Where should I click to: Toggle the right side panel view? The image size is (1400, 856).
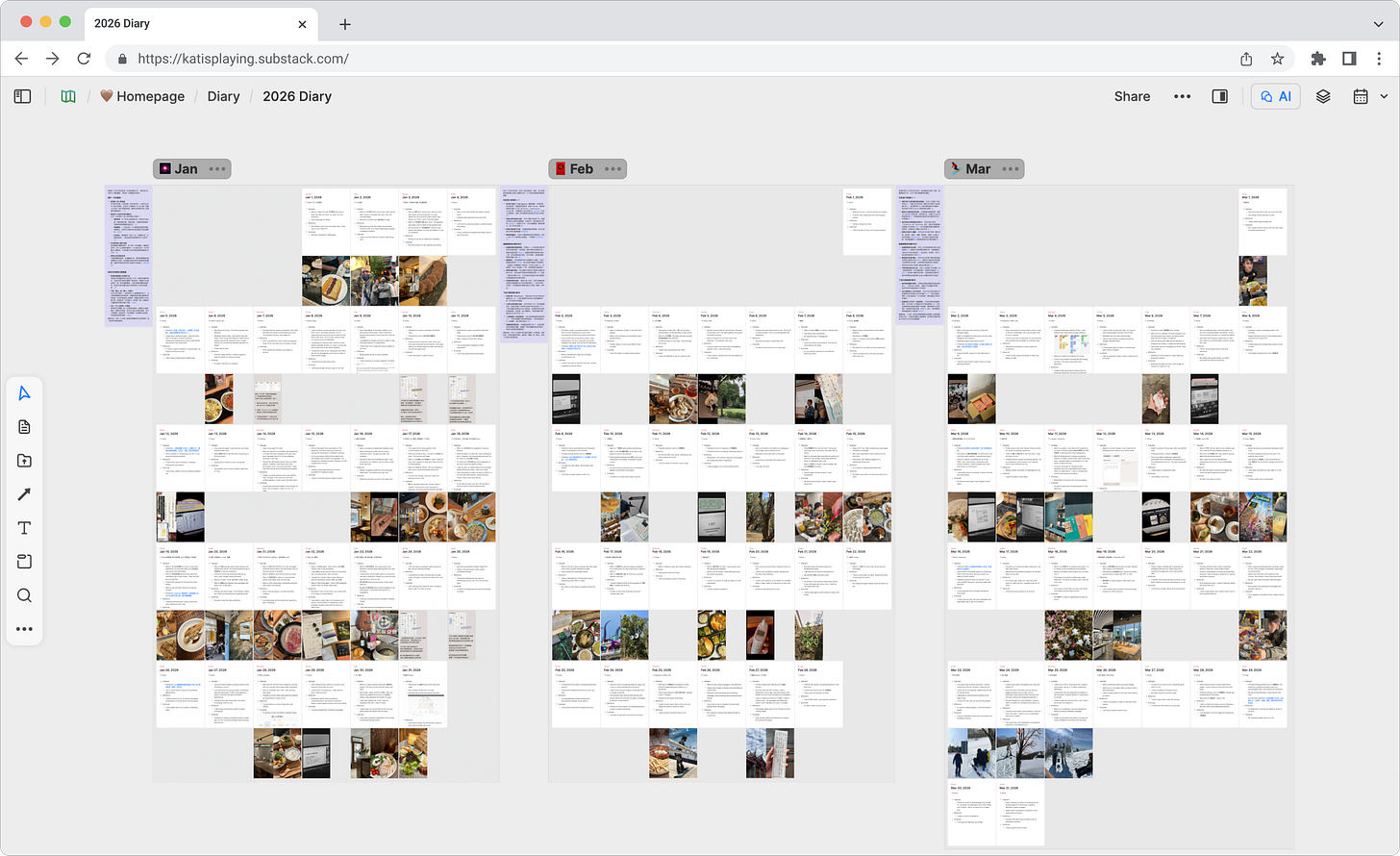(x=1220, y=96)
